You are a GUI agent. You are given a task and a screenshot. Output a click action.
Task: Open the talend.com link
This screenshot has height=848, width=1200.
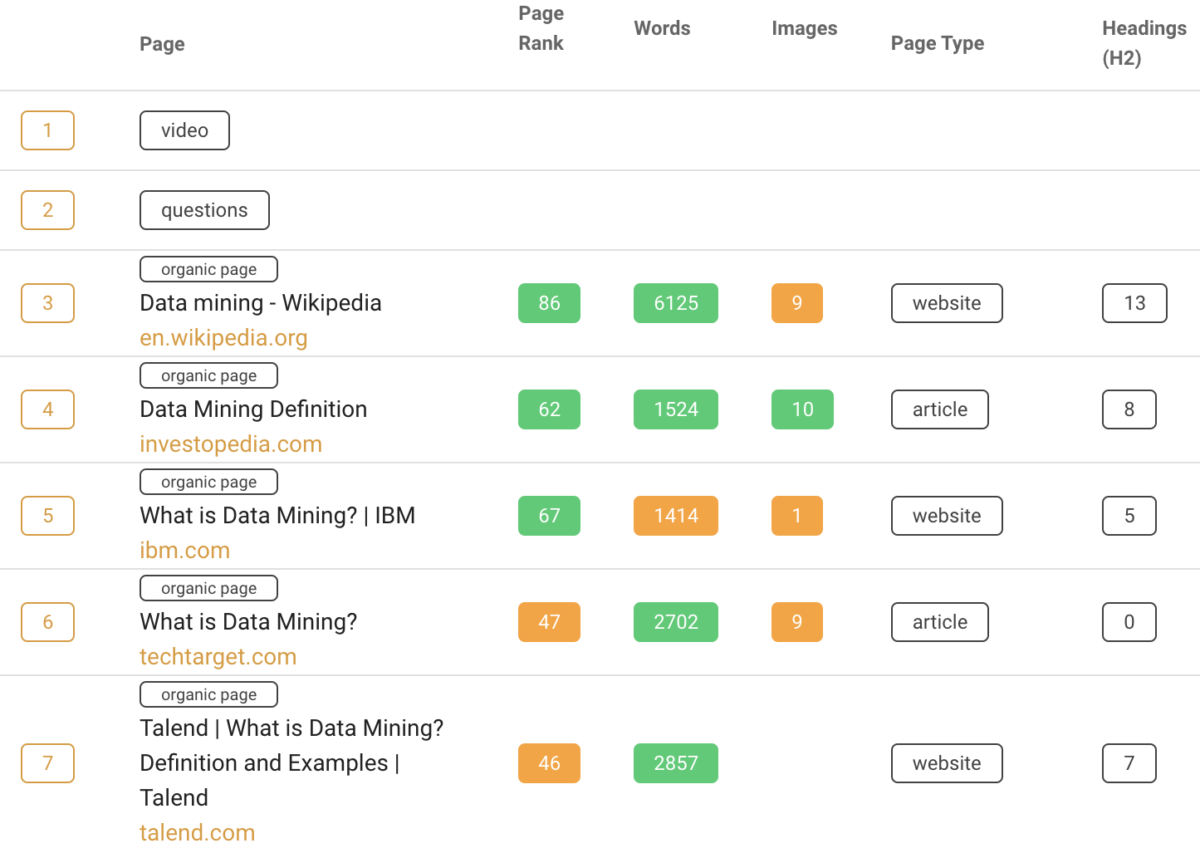[x=197, y=832]
